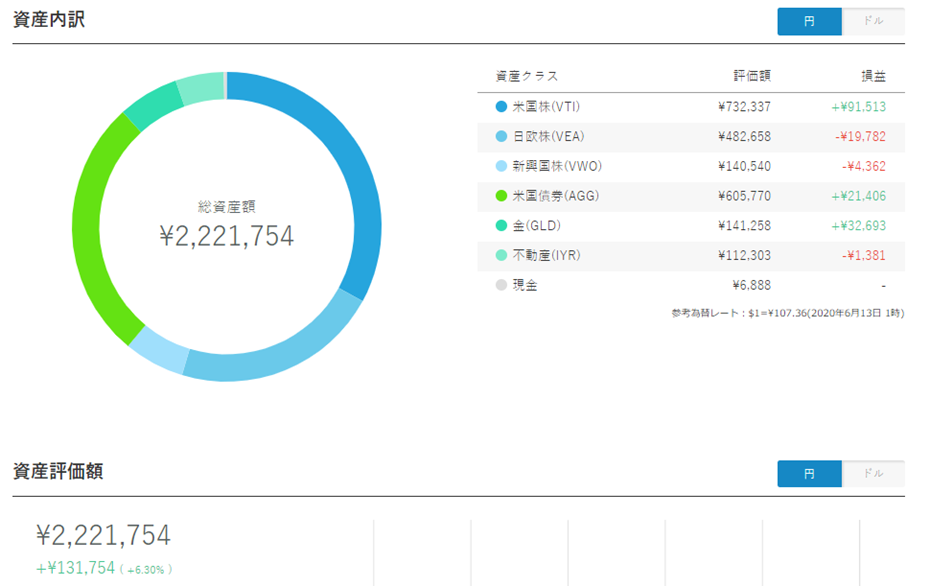The height and width of the screenshot is (586, 930).
Task: Select 円 in the 資産内訳 section
Action: (810, 22)
